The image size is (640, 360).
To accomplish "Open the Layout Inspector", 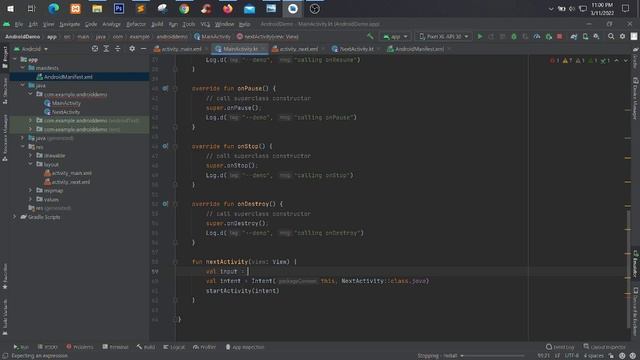I will pos(604,347).
